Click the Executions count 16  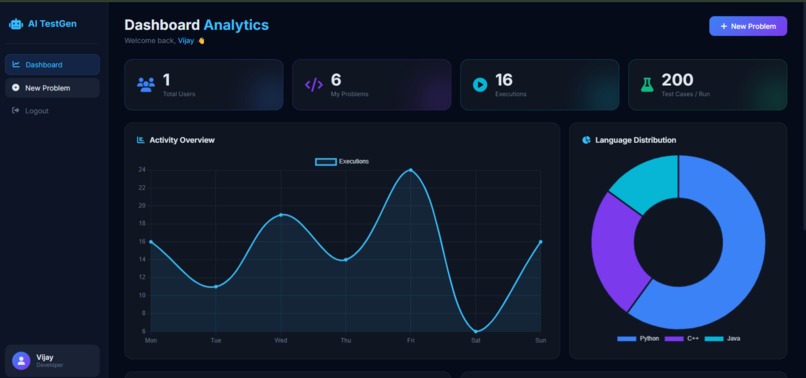[504, 80]
